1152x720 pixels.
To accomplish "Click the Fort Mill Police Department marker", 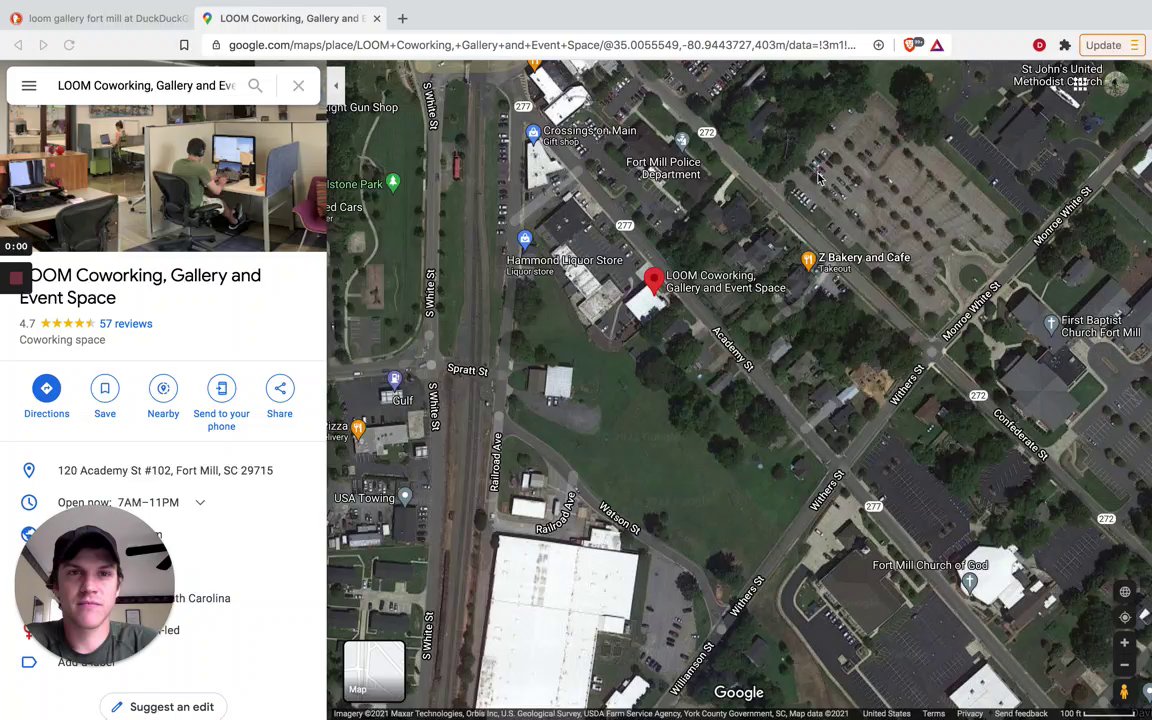I will click(682, 140).
